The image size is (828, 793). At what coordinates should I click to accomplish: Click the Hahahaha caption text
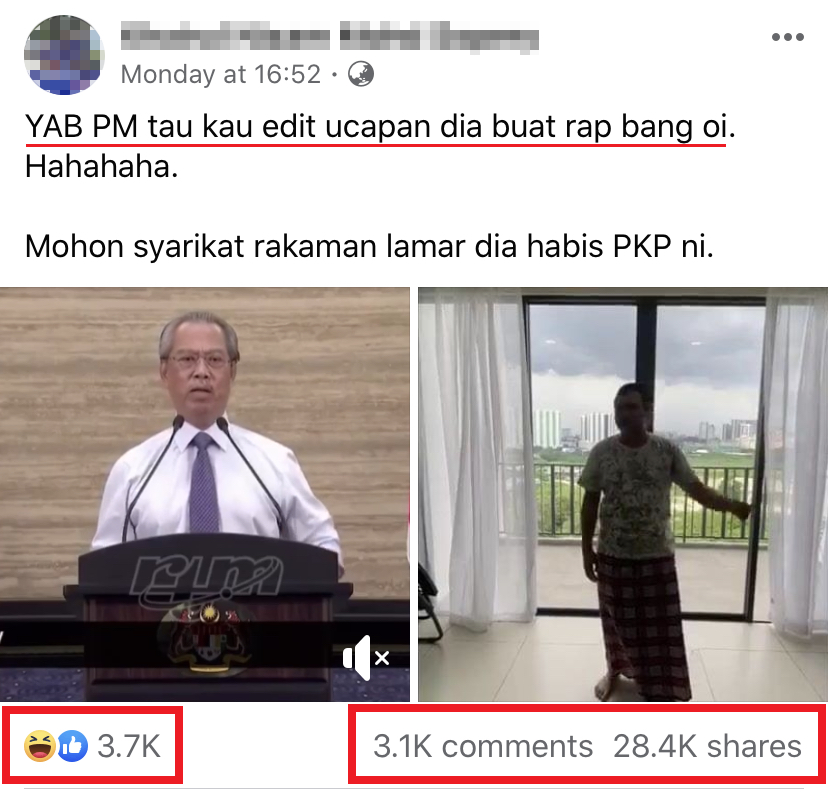[101, 167]
